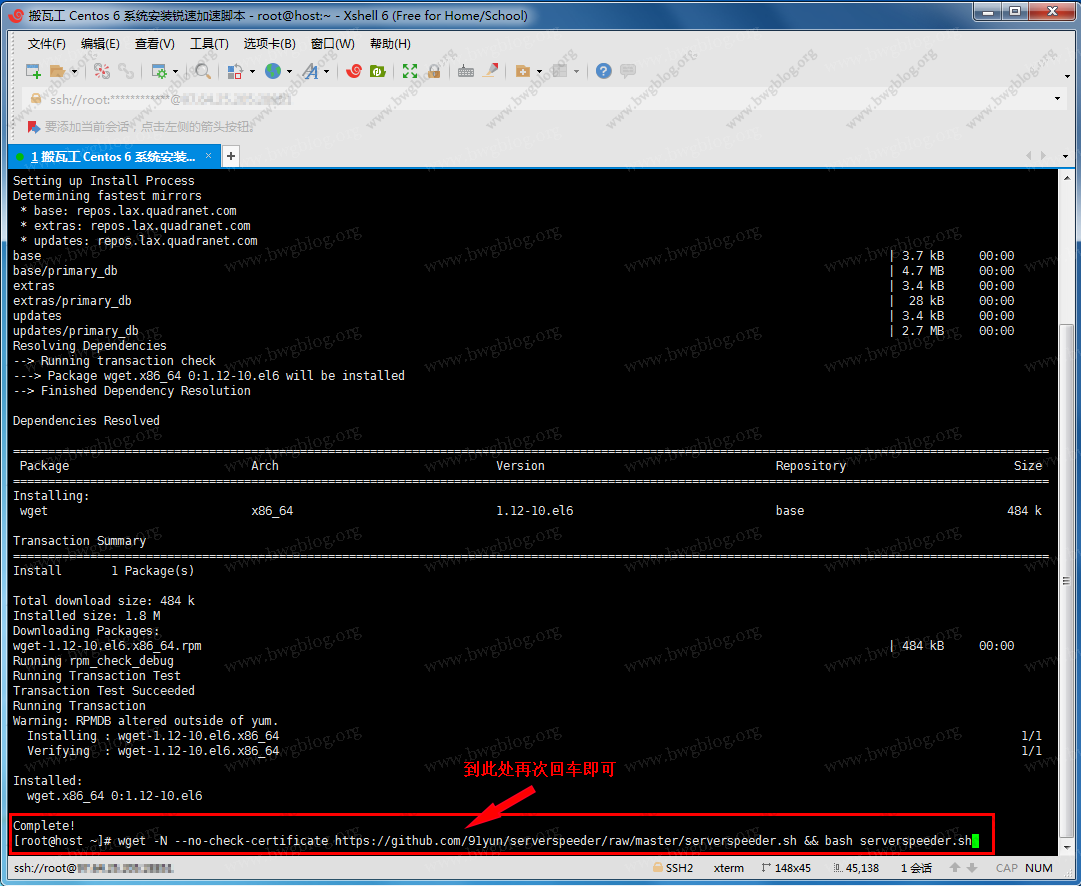Click the Font letter A icon
Image resolution: width=1081 pixels, height=886 pixels.
point(310,71)
